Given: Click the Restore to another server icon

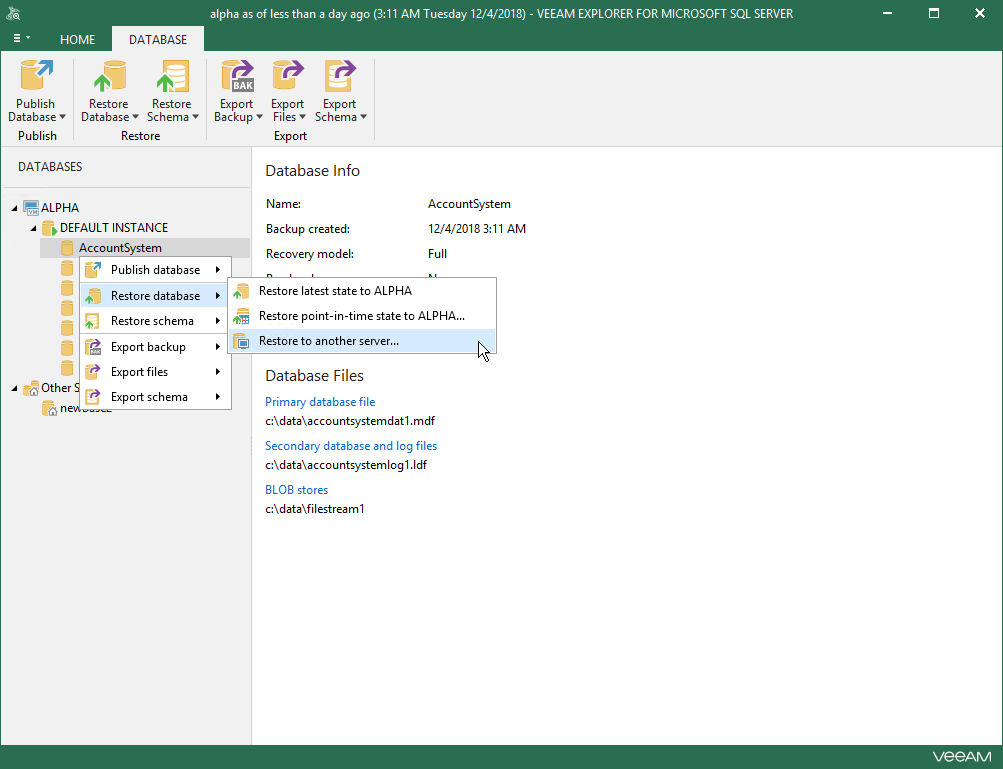Looking at the screenshot, I should pyautogui.click(x=241, y=341).
